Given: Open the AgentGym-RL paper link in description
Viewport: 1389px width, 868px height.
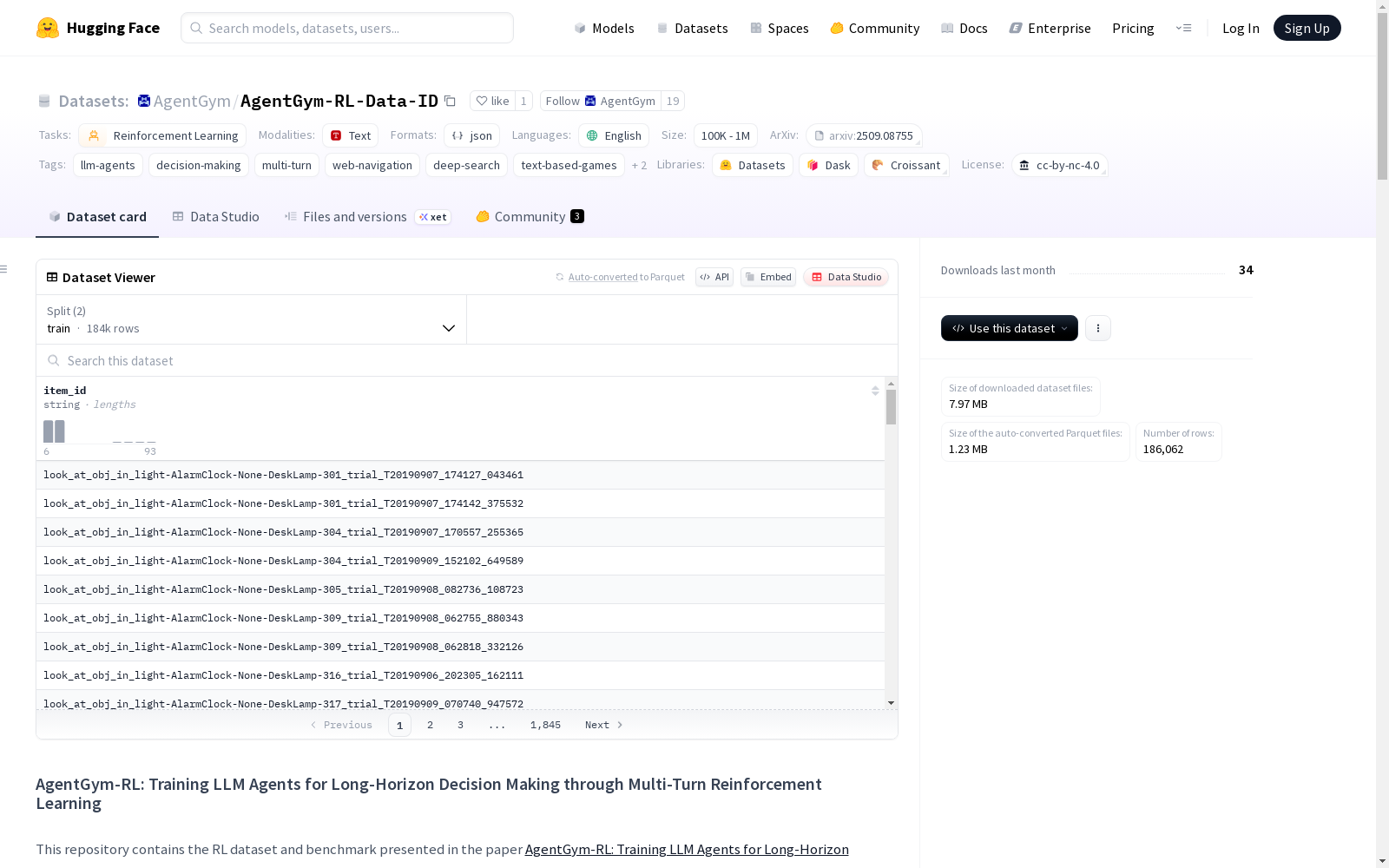Looking at the screenshot, I should 687,850.
